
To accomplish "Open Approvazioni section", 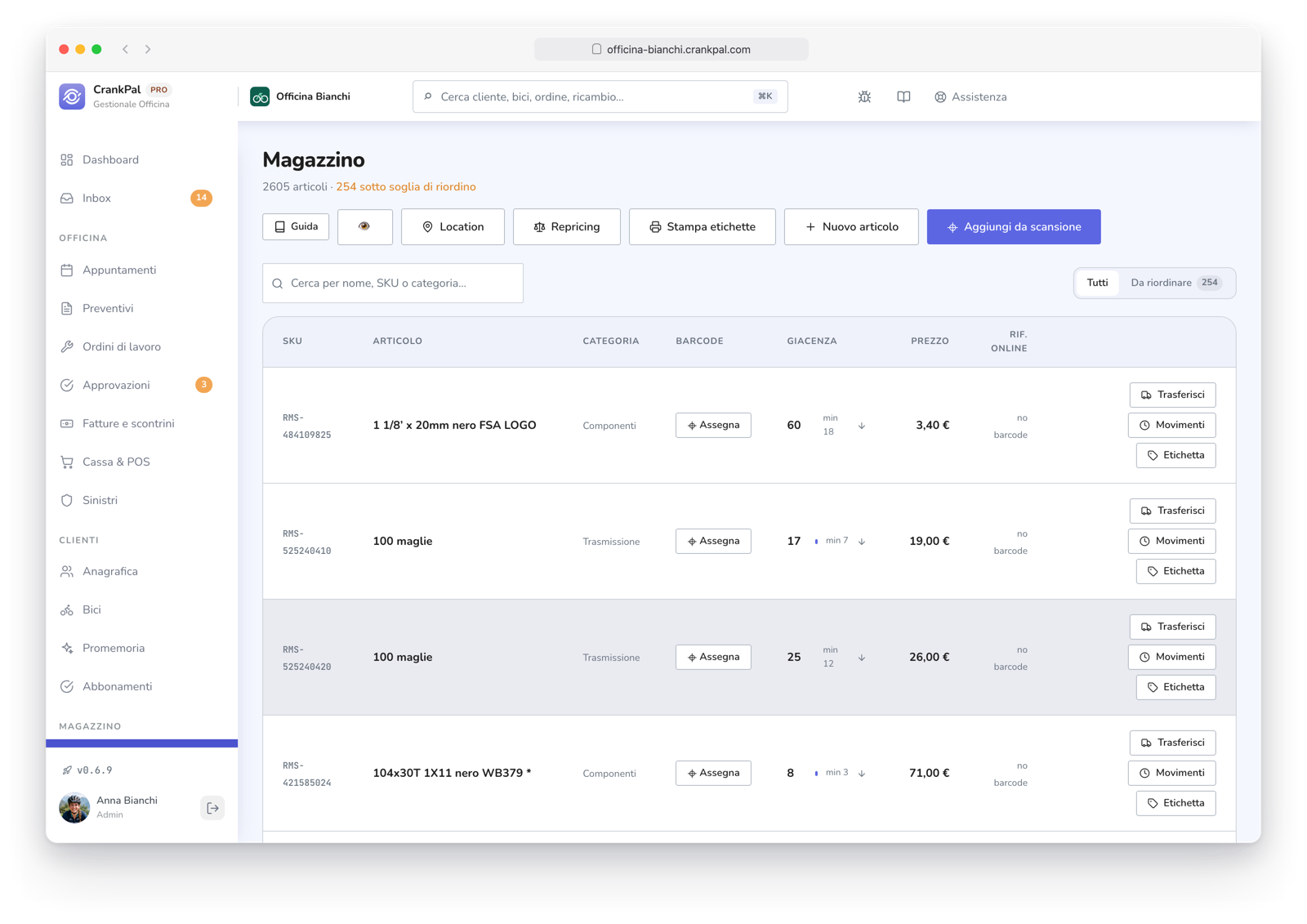I will click(x=116, y=385).
